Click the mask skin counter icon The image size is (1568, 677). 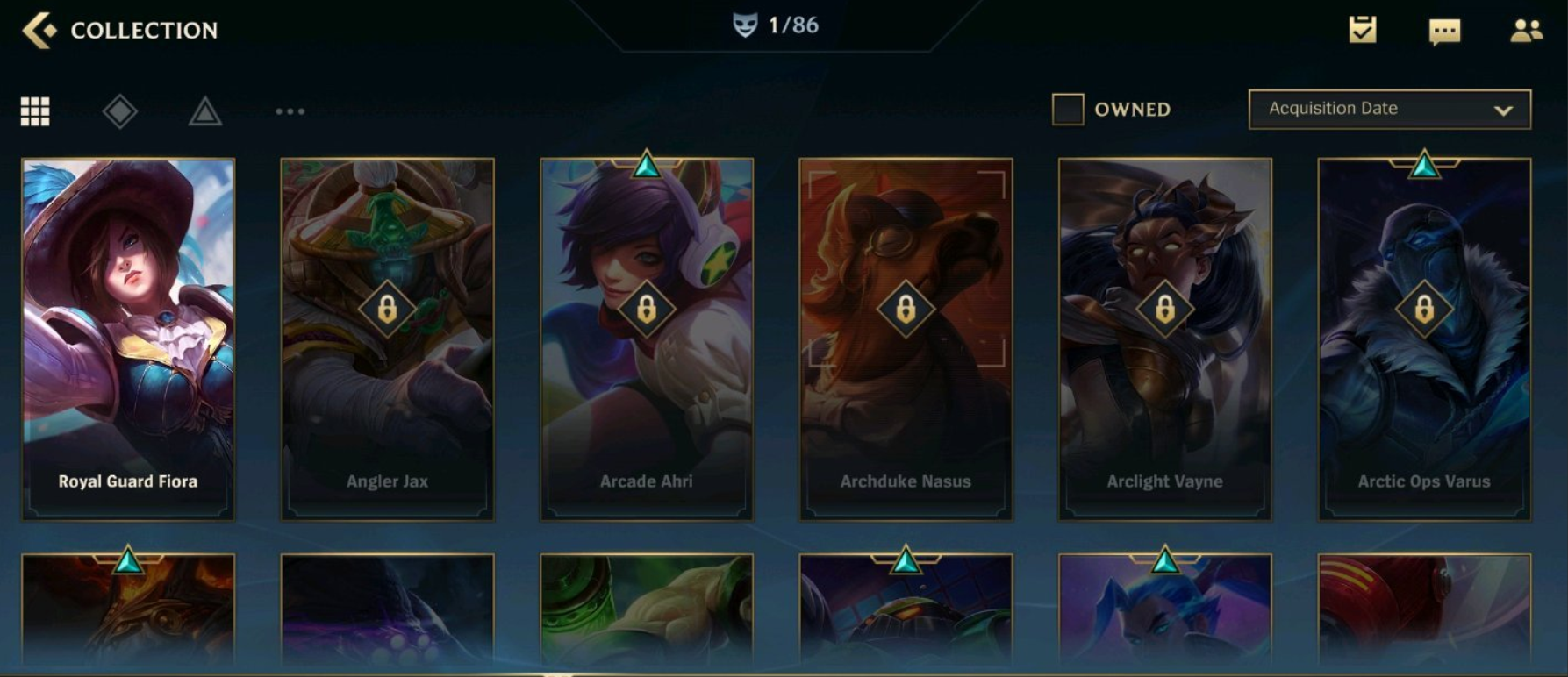(x=745, y=25)
